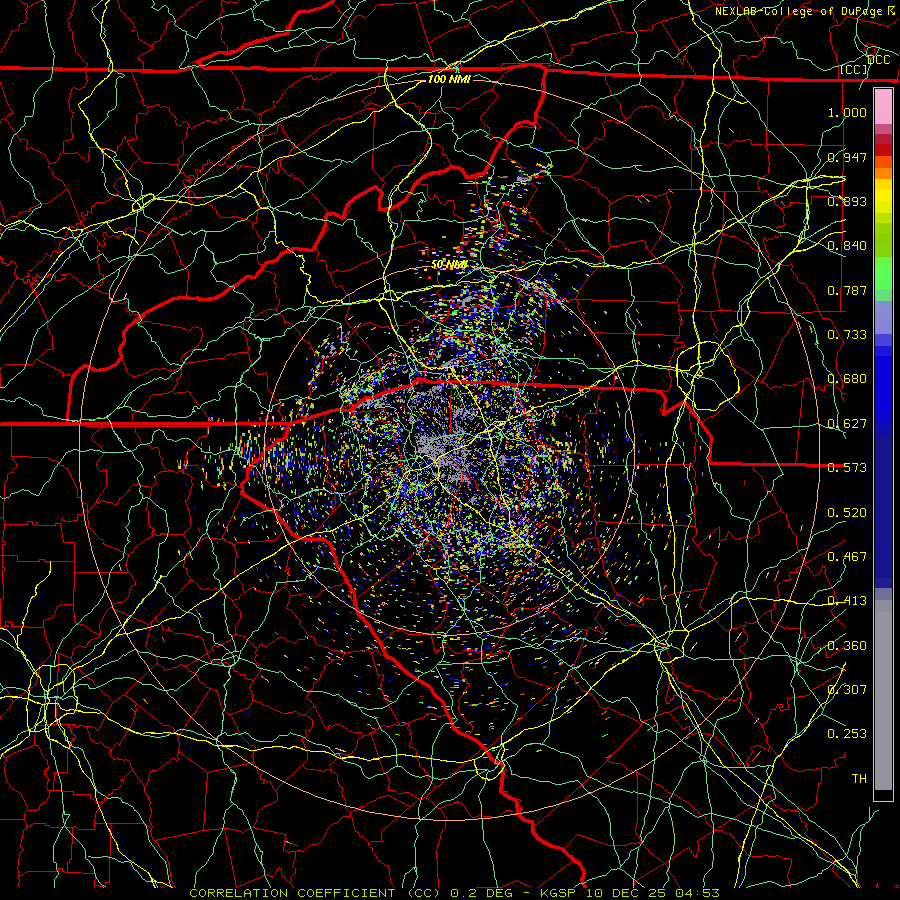900x900 pixels.
Task: Select the 0.787 legend value
Action: 847,290
